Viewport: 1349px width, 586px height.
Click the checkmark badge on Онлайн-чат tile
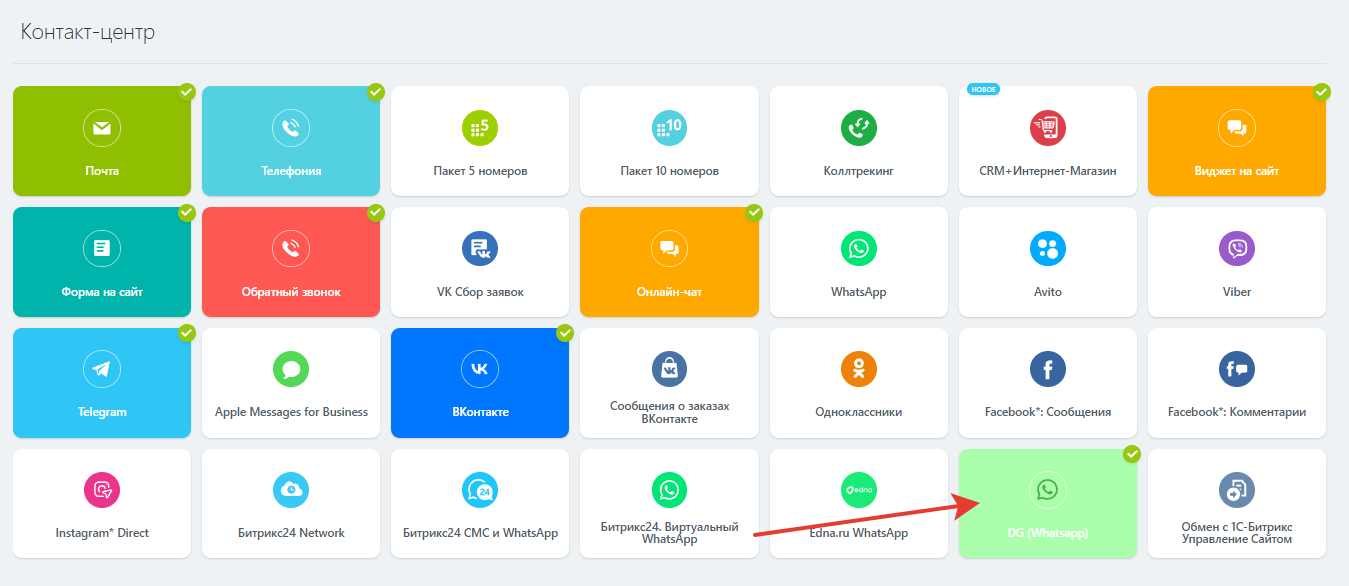(x=754, y=213)
